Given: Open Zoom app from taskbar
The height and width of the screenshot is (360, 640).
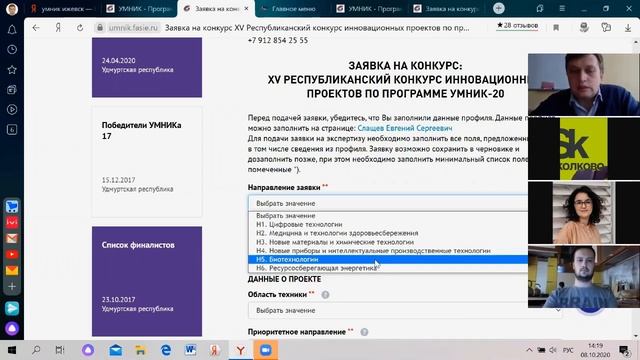Looking at the screenshot, I should tap(266, 350).
